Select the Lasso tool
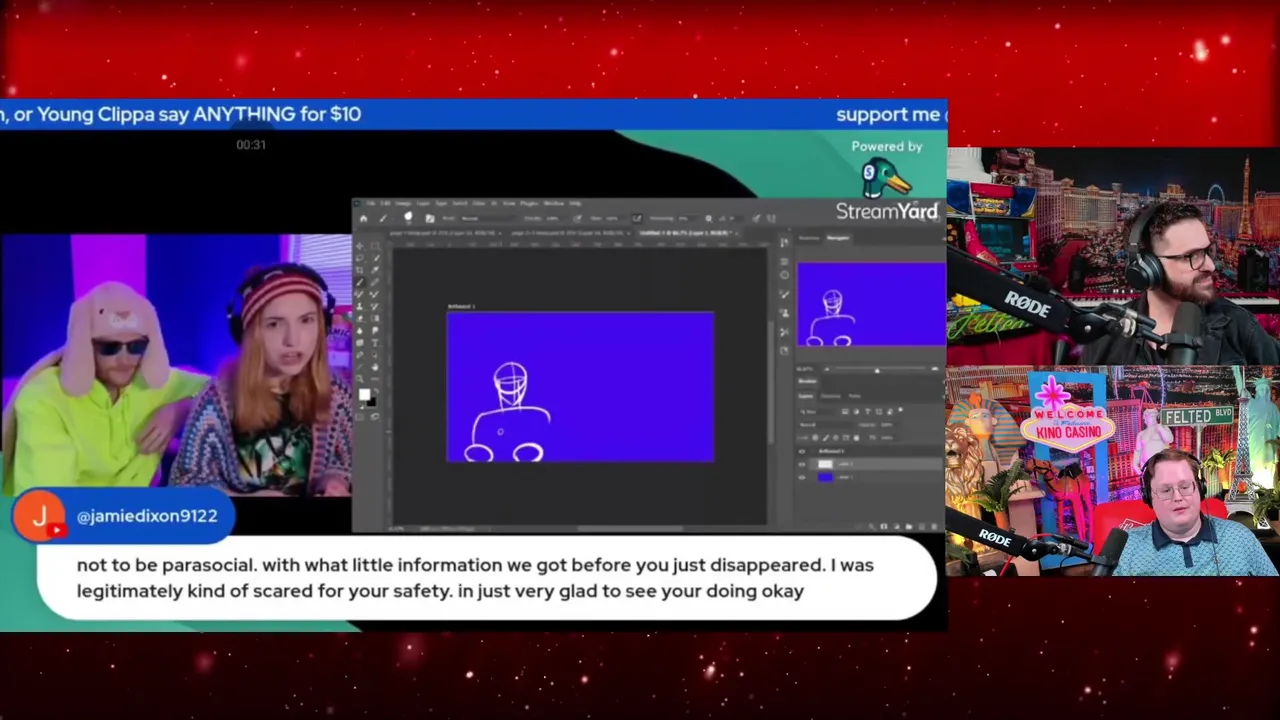Viewport: 1280px width, 720px height. tap(359, 258)
